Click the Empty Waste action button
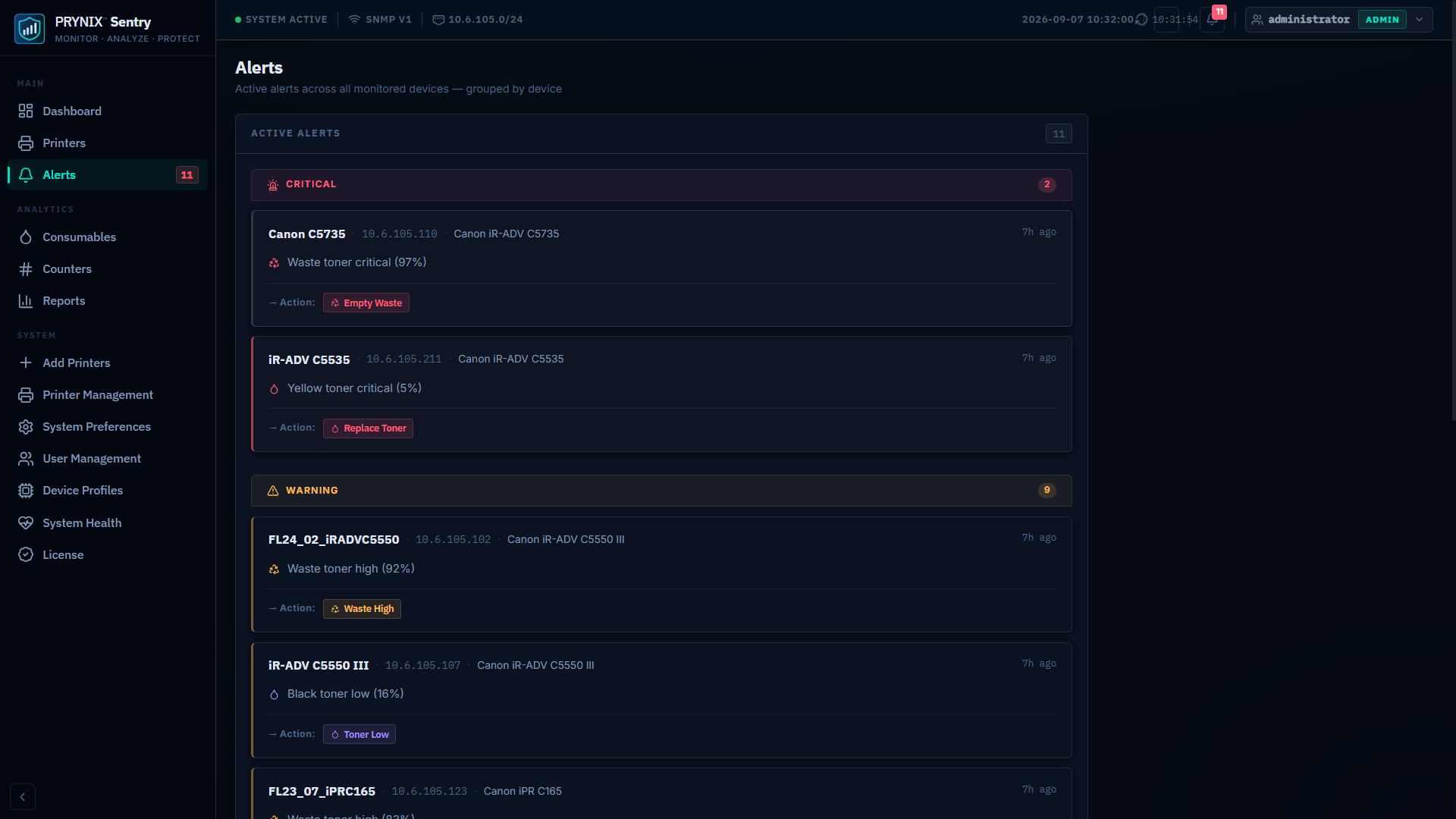 (366, 303)
